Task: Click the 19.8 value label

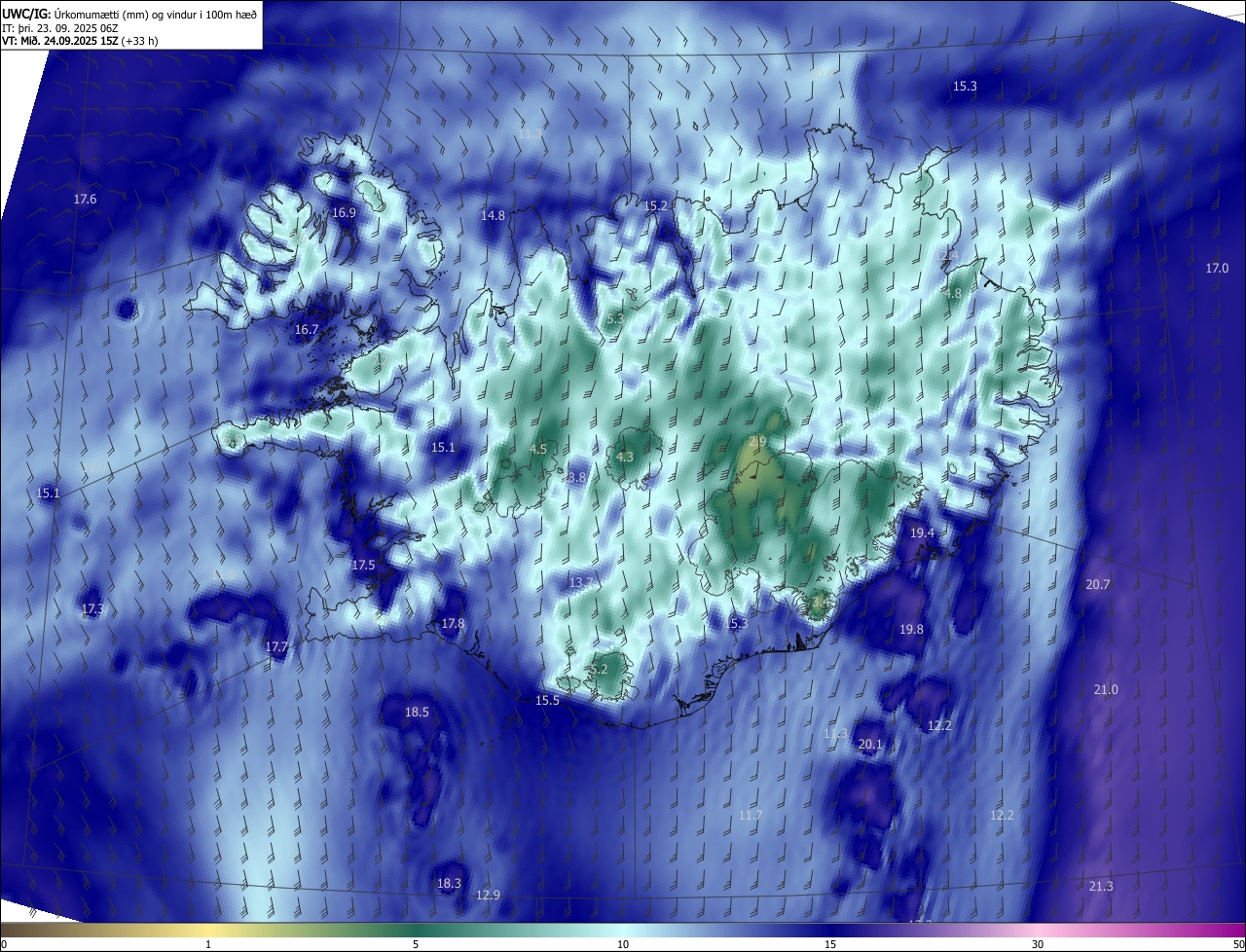Action: pos(911,630)
